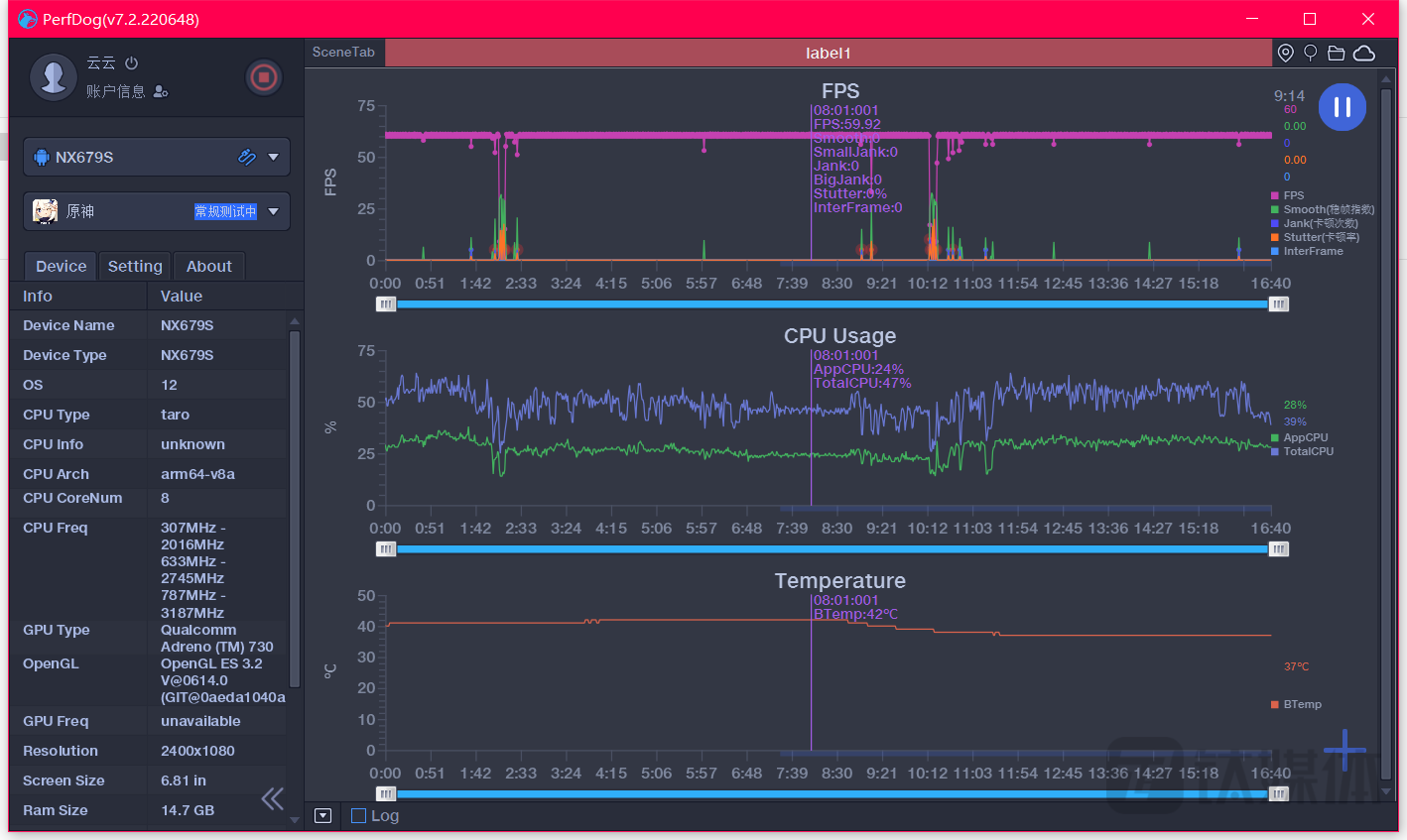The image size is (1407, 840).
Task: Click the blue plus icon at bottom right
Action: [1344, 750]
